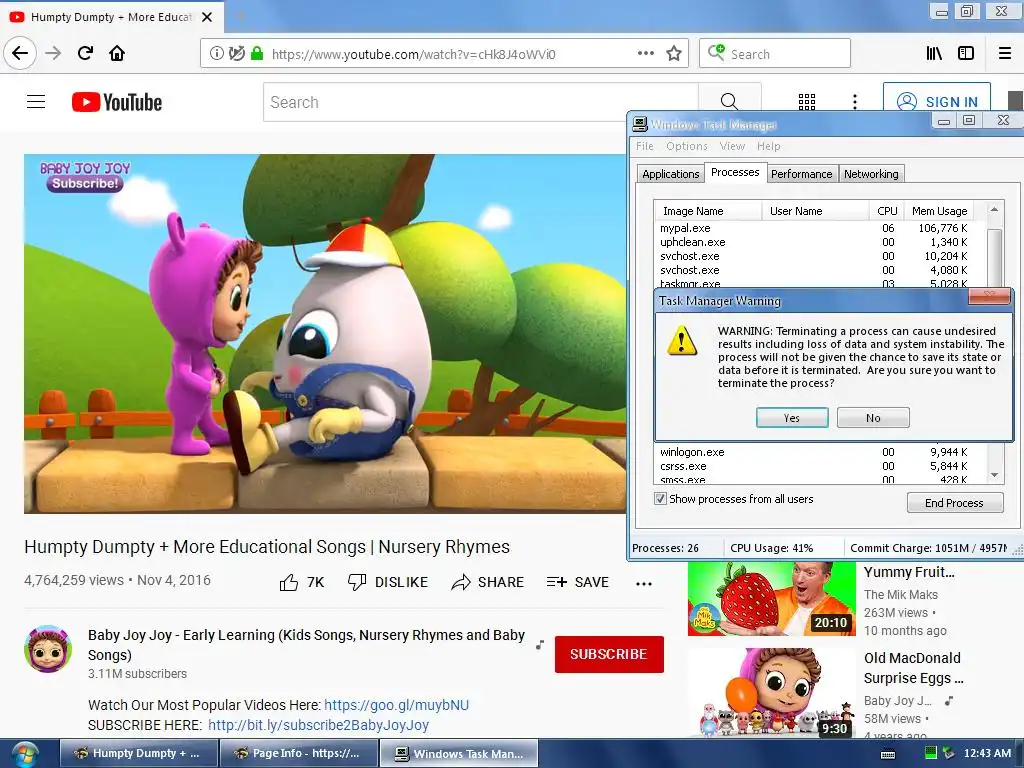
Task: Select the uphclean.exe process row
Action: [814, 242]
